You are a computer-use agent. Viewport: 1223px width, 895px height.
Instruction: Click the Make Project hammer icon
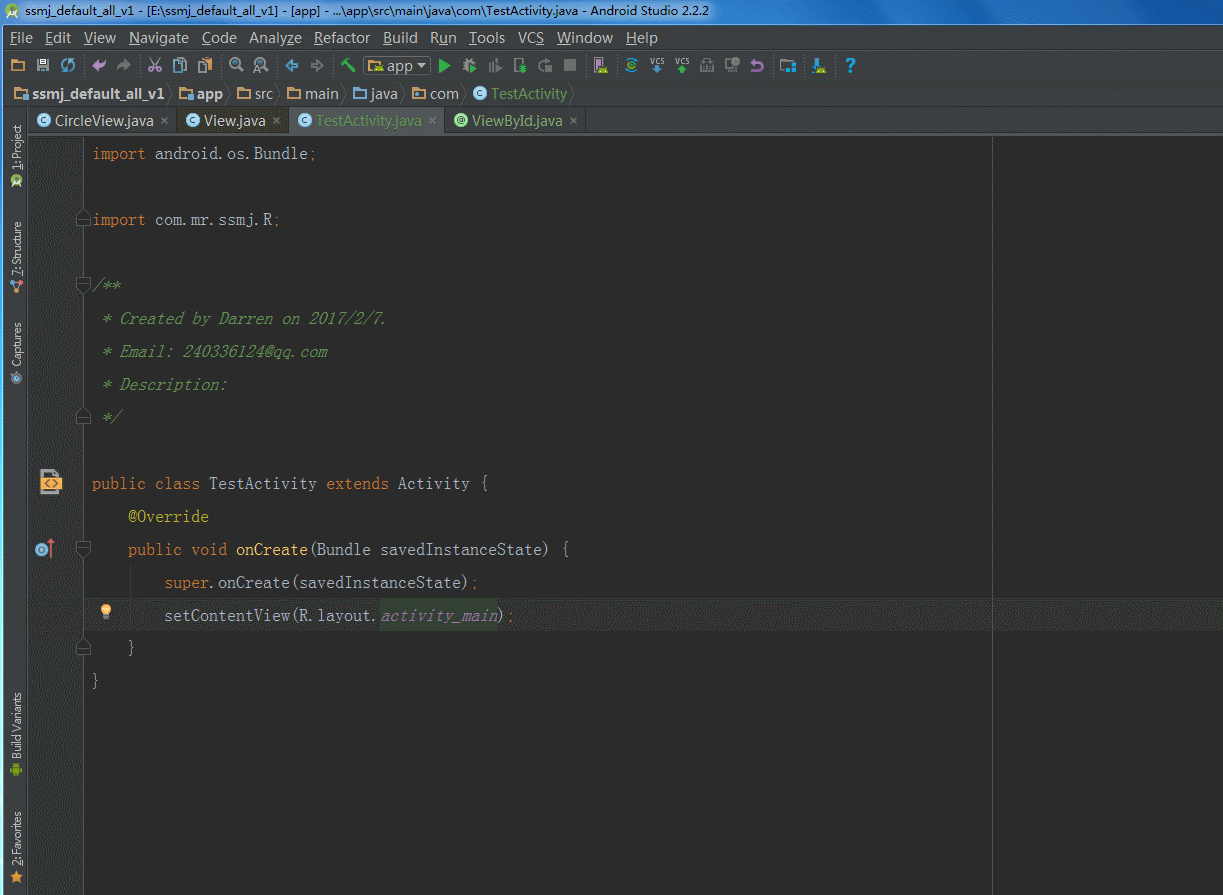click(x=348, y=65)
